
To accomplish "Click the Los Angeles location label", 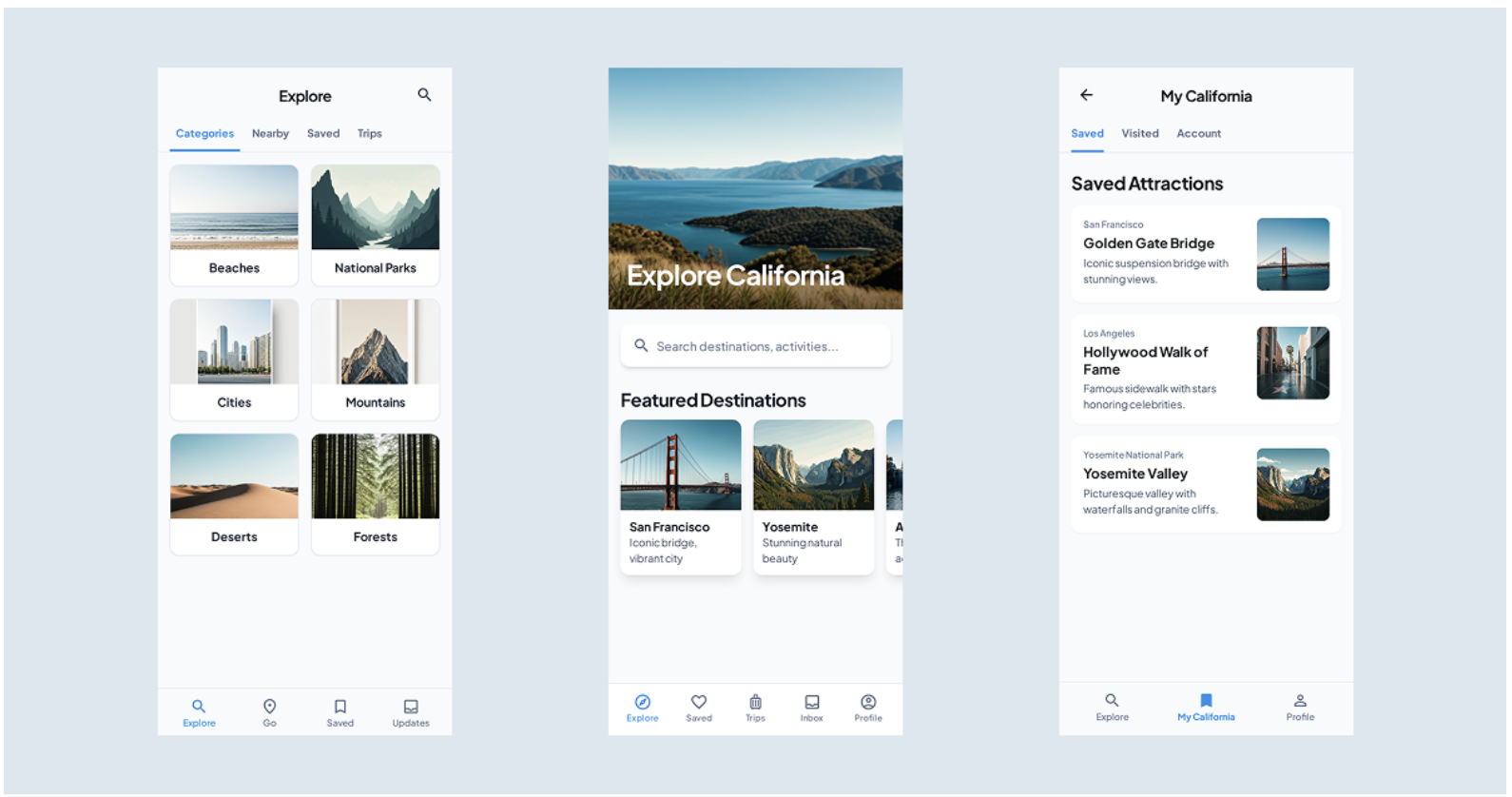I will coord(1109,334).
